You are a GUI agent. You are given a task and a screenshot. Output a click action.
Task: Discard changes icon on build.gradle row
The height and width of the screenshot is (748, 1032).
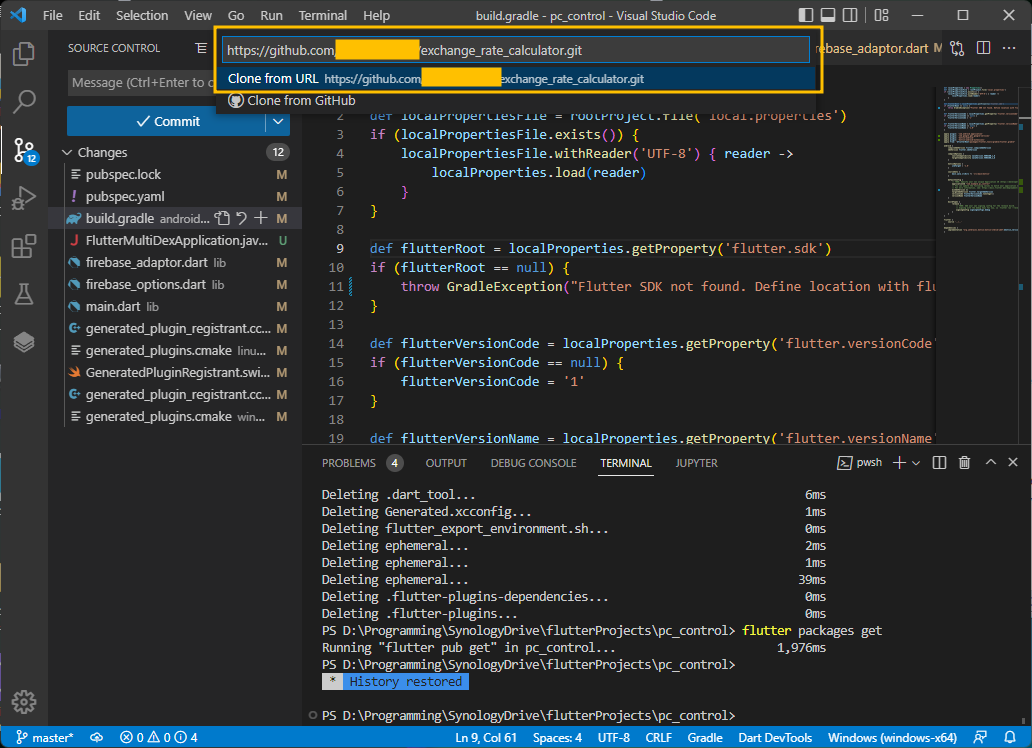point(242,218)
